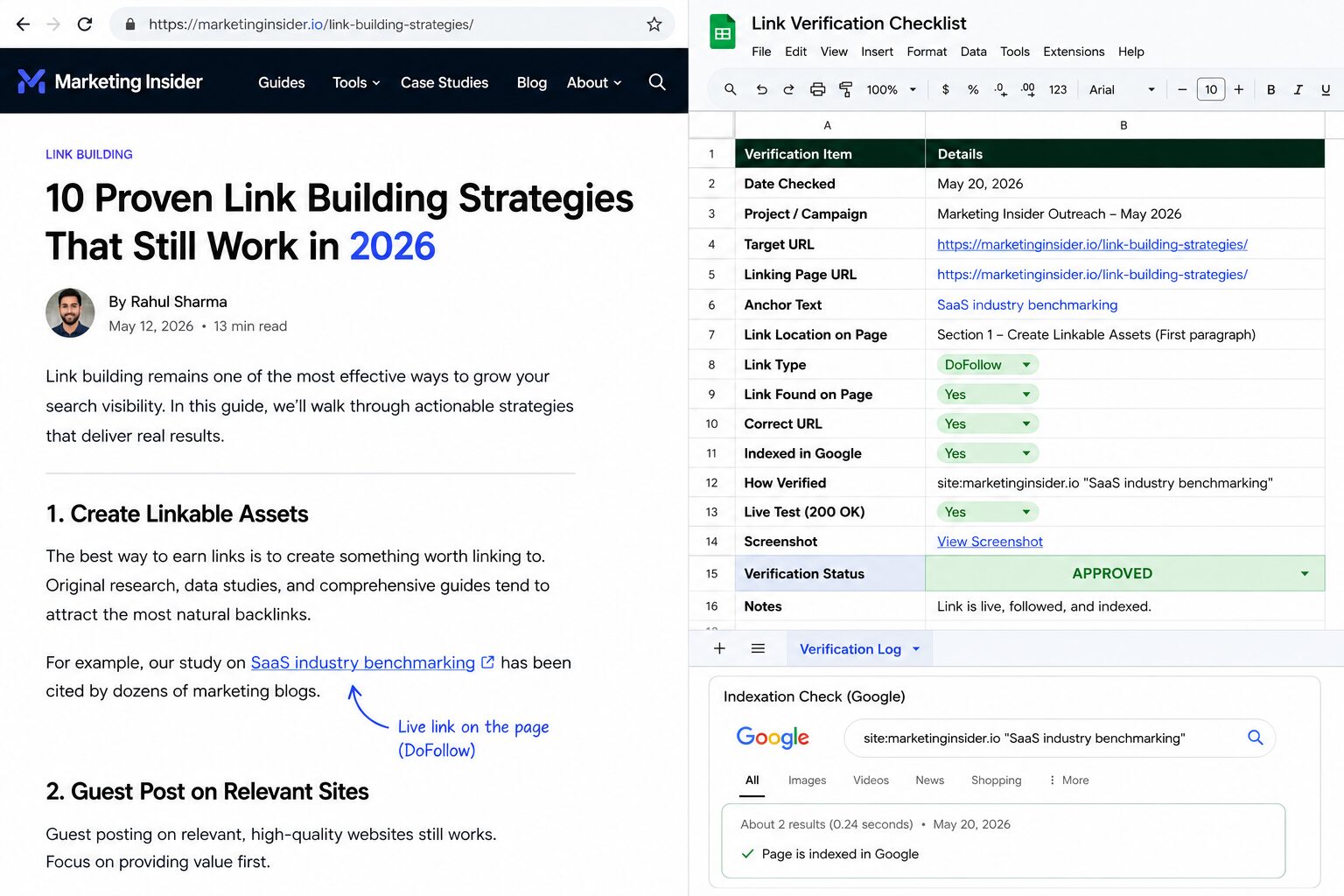Viewport: 1344px width, 896px height.
Task: Open the Target URL link in the sheet
Action: click(1092, 244)
